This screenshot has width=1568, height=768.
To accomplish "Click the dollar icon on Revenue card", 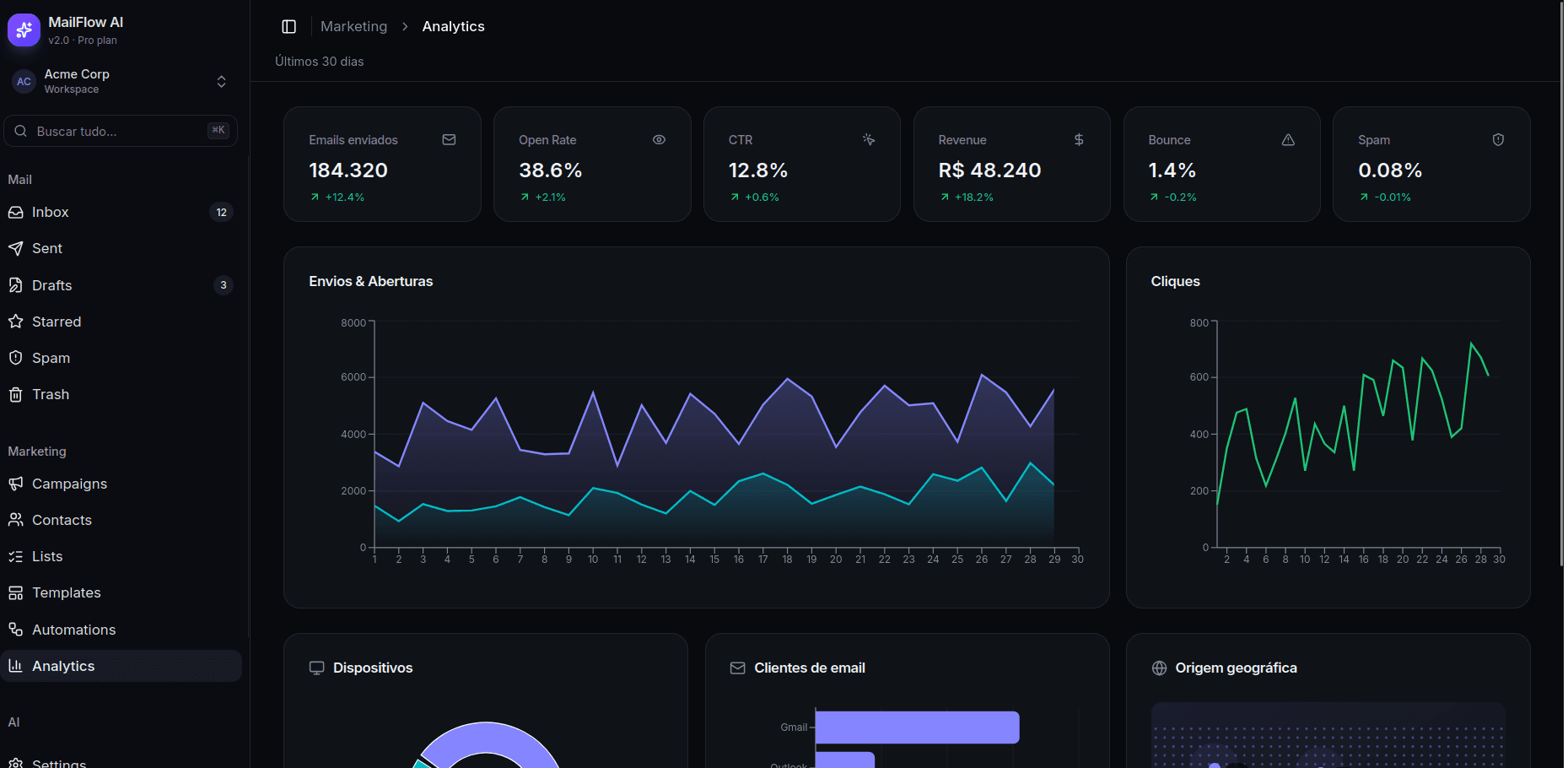I will point(1079,140).
